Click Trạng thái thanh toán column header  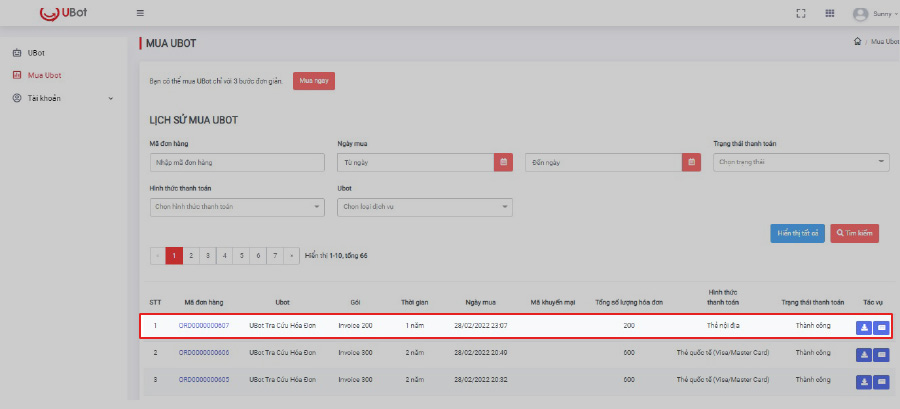(x=813, y=302)
